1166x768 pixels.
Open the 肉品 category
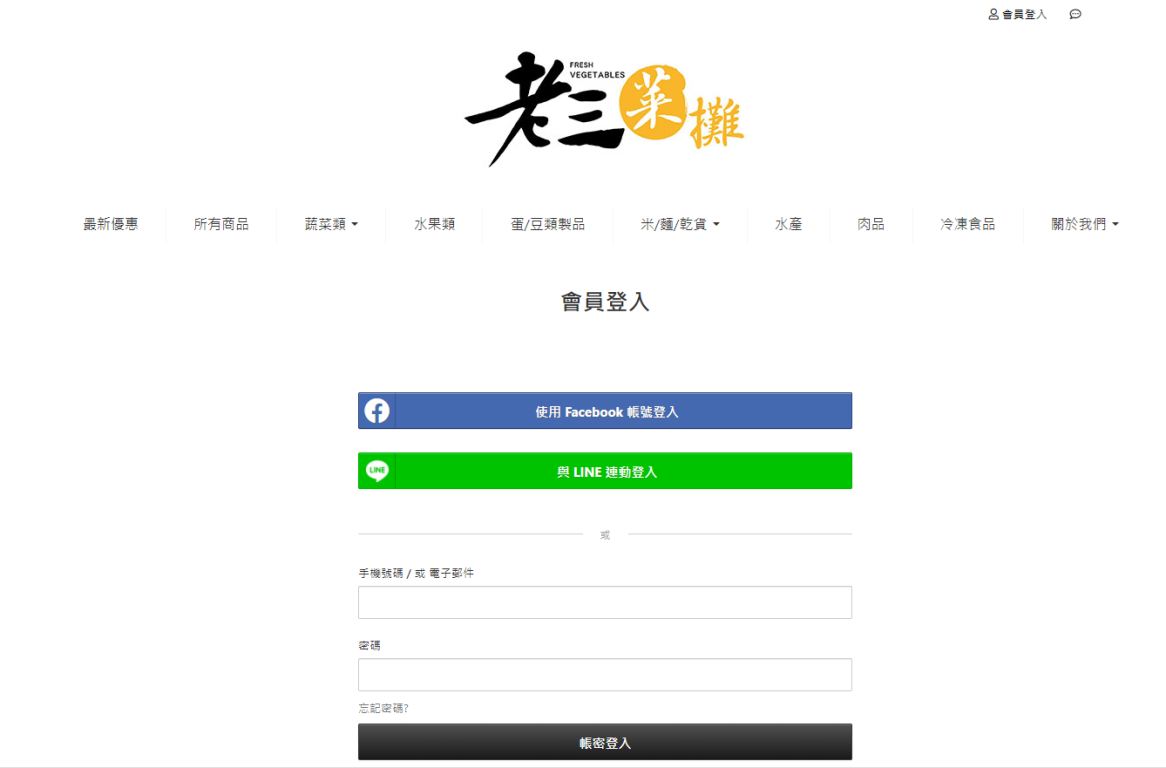pyautogui.click(x=871, y=224)
